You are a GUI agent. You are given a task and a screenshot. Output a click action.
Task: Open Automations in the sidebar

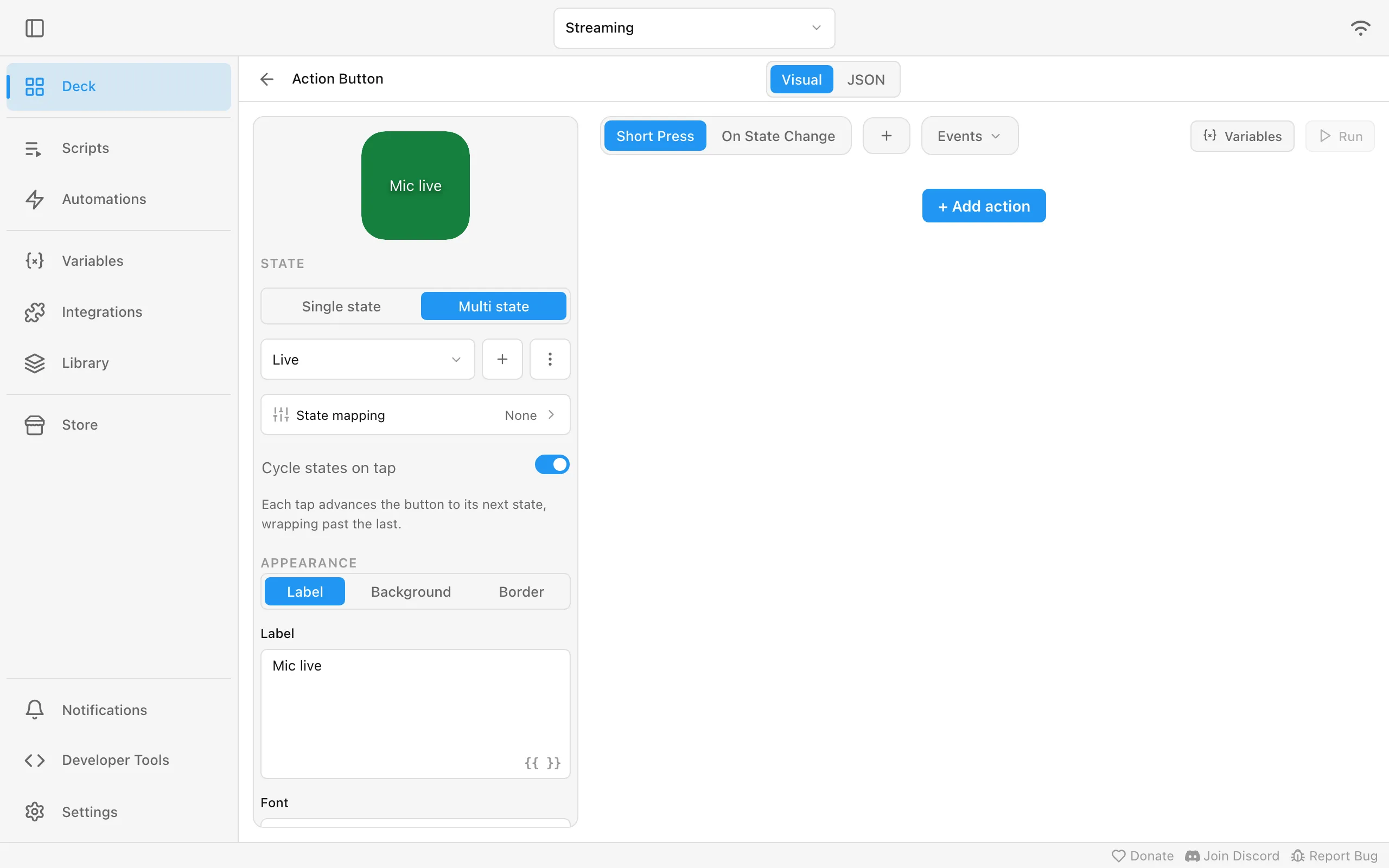click(x=119, y=199)
